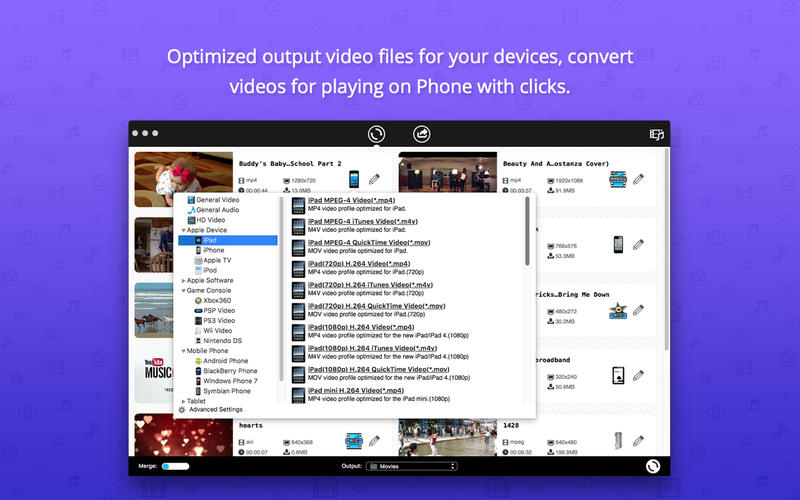Select the hearts video thumbnail

coord(184,435)
